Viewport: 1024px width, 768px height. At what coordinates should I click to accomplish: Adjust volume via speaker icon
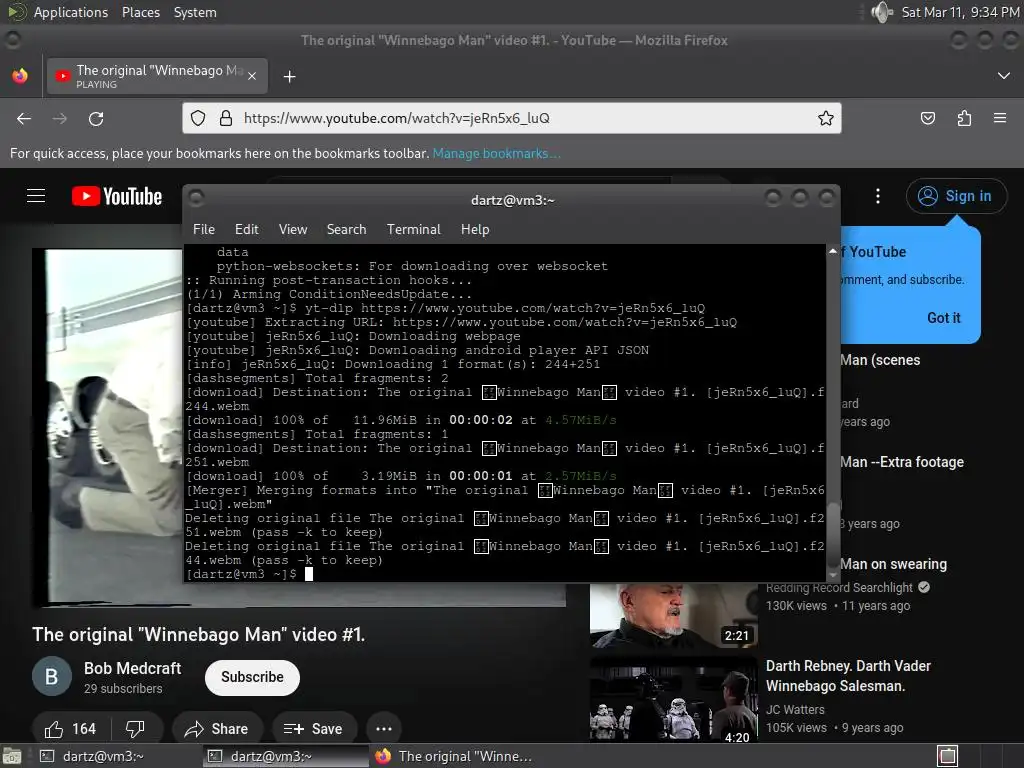pos(881,12)
